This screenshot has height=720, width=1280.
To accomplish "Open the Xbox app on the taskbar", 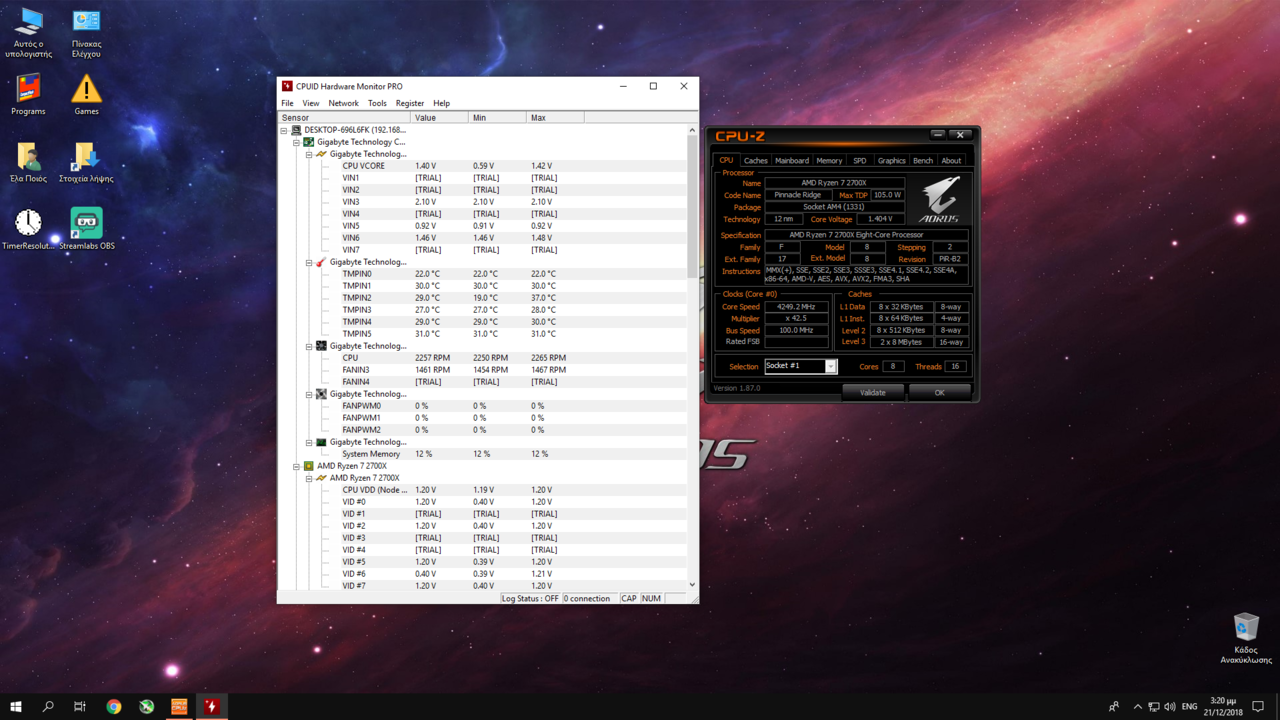I will pos(146,706).
